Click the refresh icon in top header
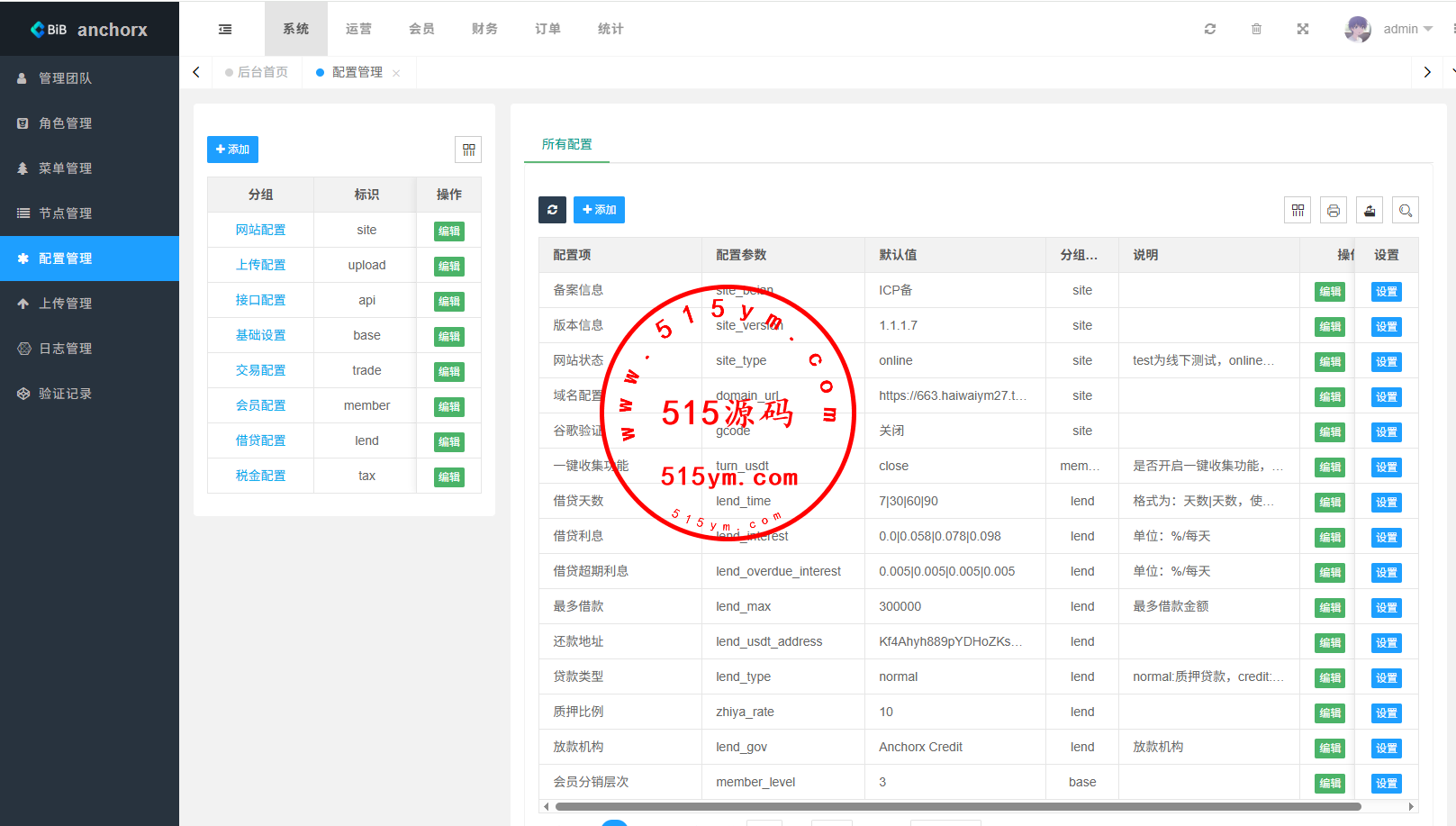 [x=1210, y=29]
